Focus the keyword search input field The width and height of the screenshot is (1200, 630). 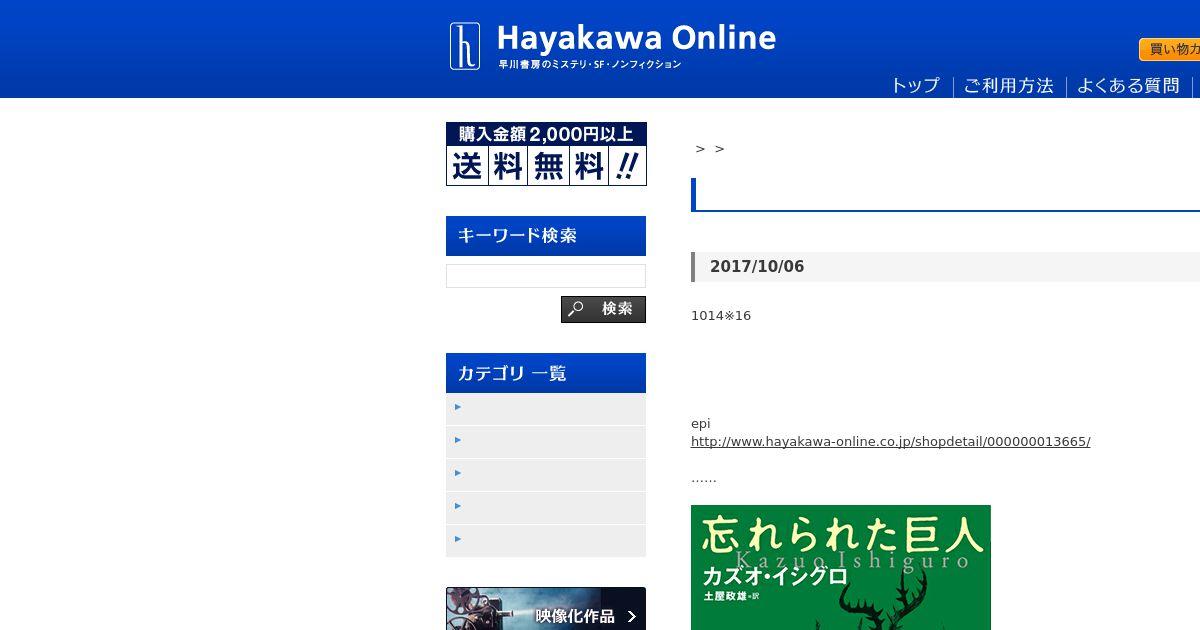pyautogui.click(x=546, y=276)
